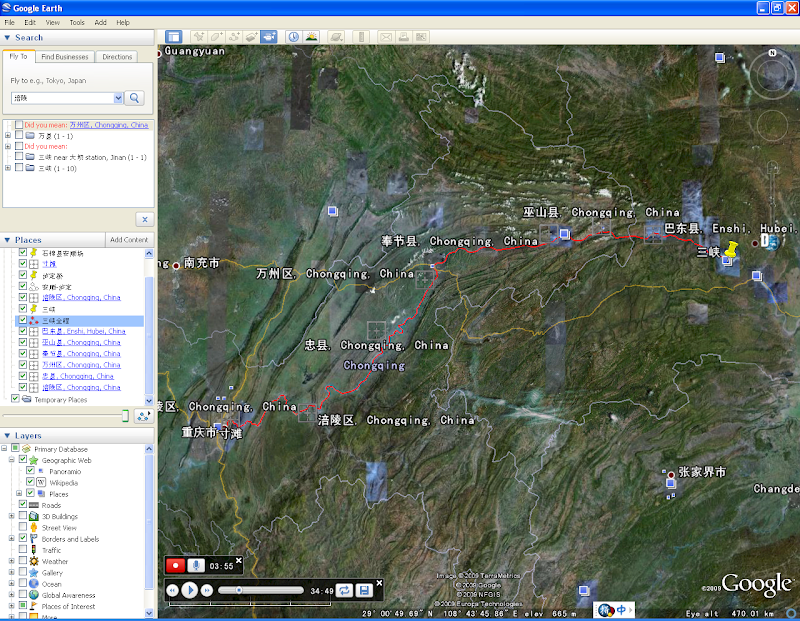Expand the 万县 search result folder
This screenshot has height=621, width=800.
8,136
